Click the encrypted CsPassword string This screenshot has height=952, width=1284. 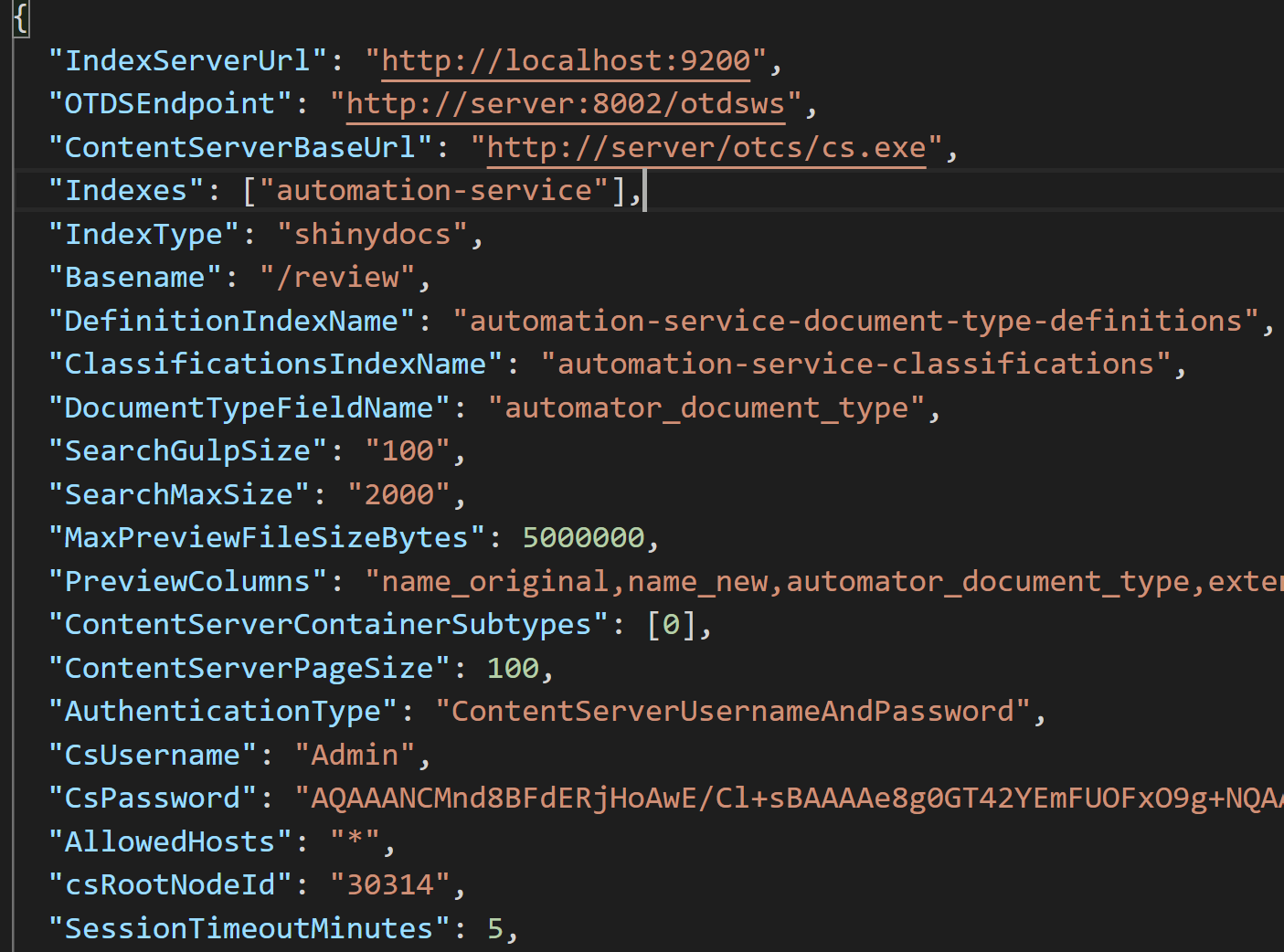tap(786, 799)
